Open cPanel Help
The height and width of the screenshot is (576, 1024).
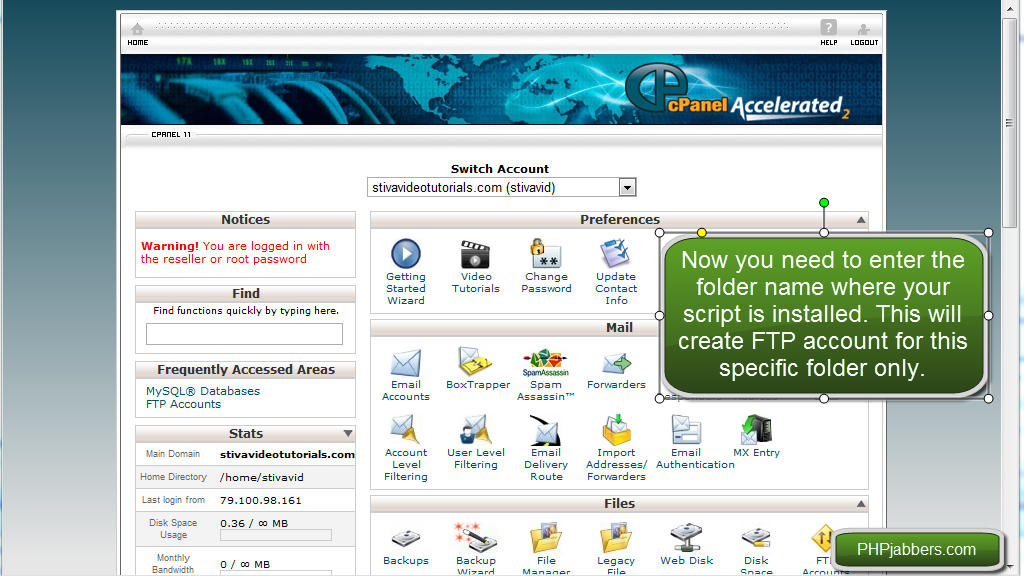829,33
